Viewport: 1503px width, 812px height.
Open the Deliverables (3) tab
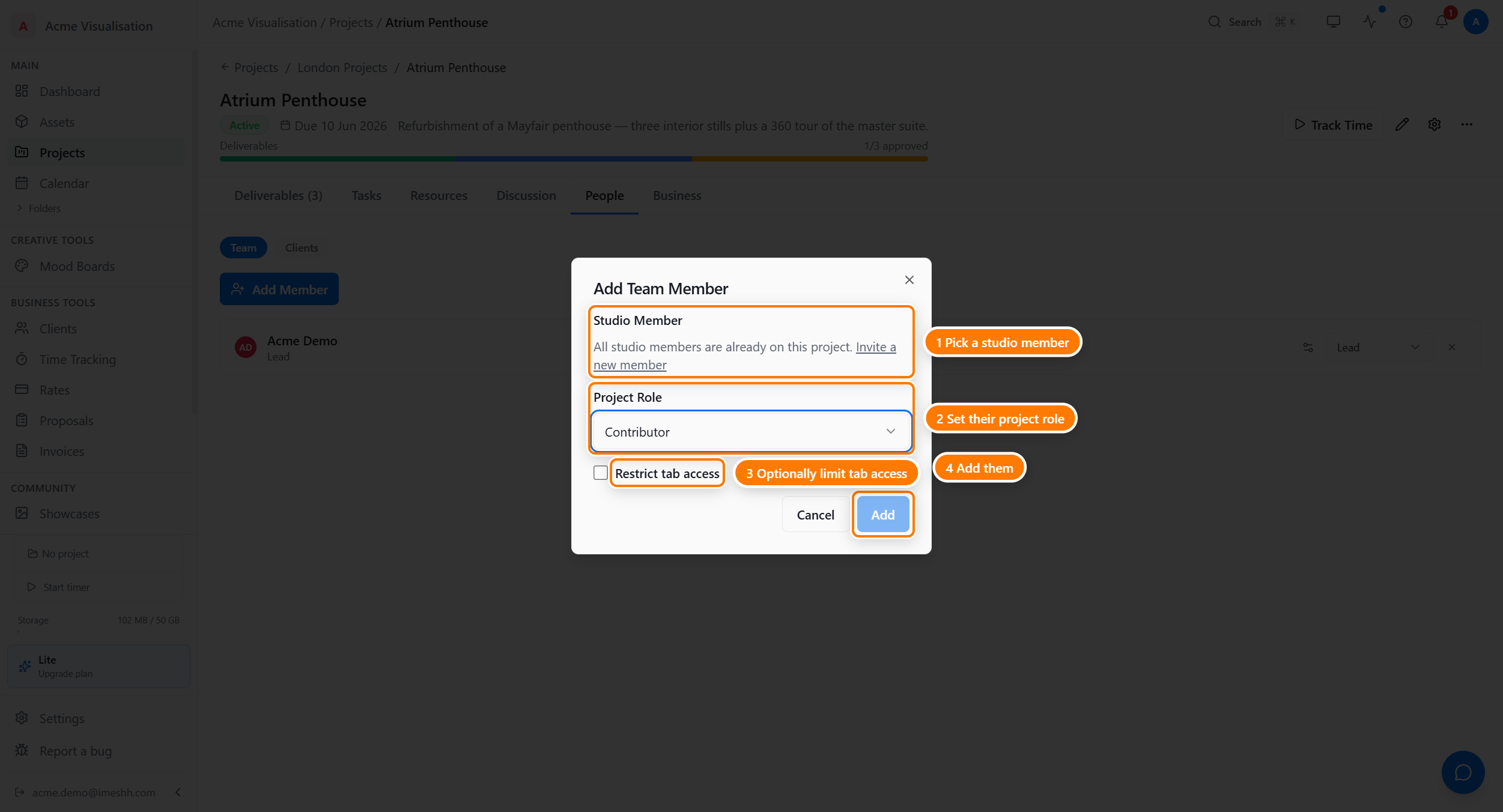[278, 195]
